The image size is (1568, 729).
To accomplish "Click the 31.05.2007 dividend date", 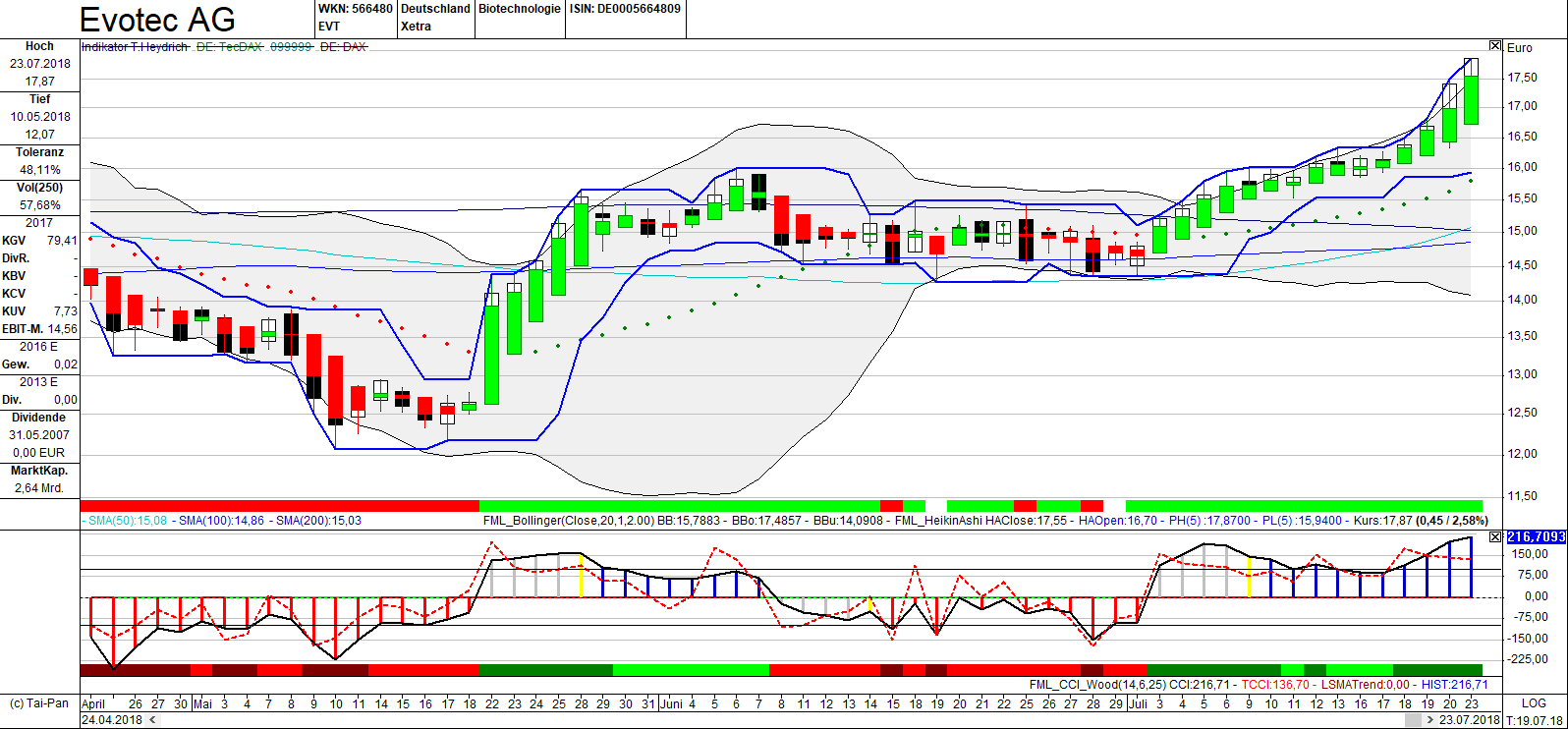I will 40,435.
